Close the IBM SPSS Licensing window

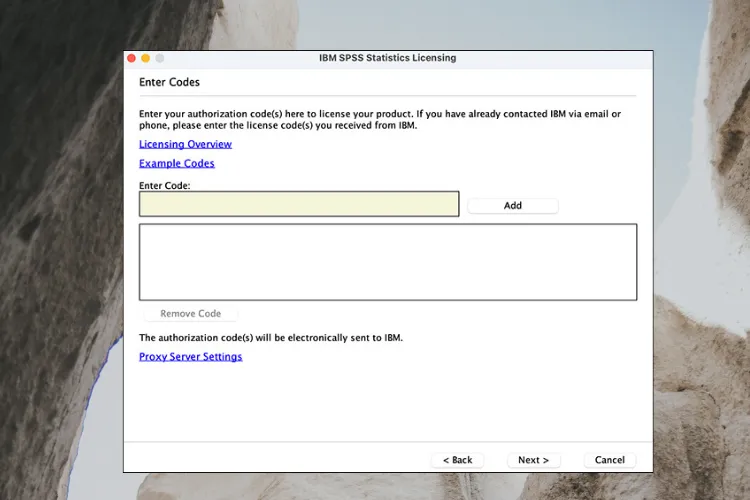pos(131,59)
